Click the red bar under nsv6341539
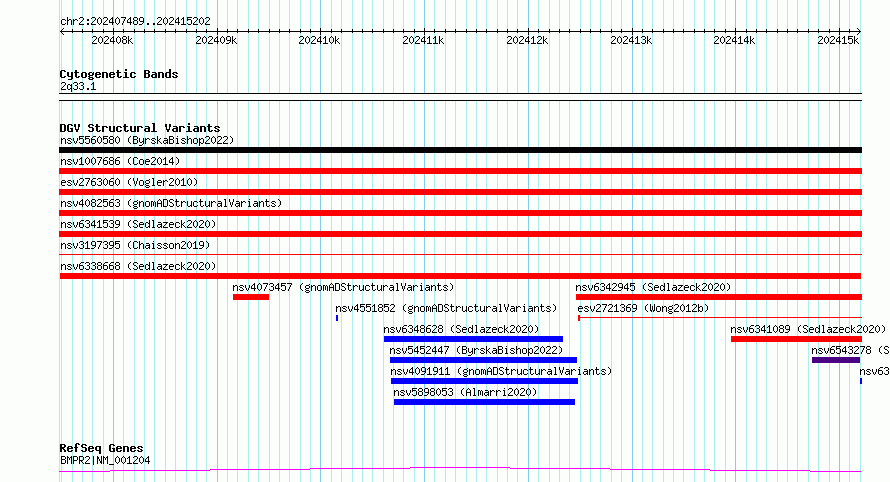Screen dimensions: 890x482 coord(460,234)
